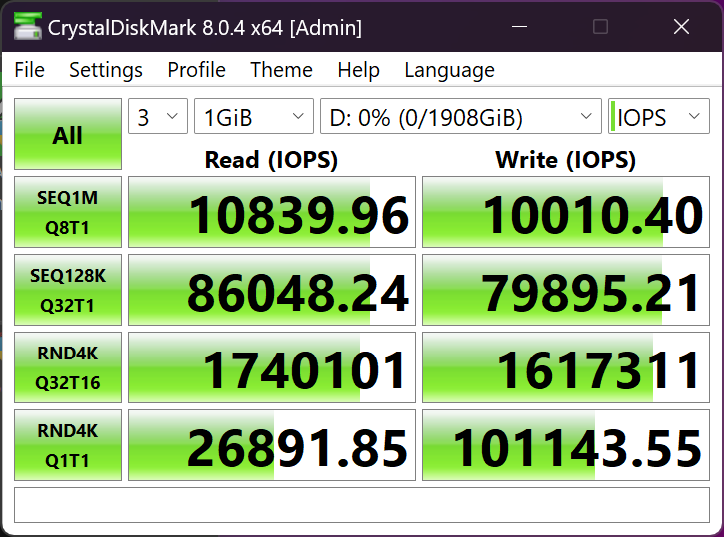The image size is (724, 537).
Task: Open the Help menu
Action: tap(358, 70)
